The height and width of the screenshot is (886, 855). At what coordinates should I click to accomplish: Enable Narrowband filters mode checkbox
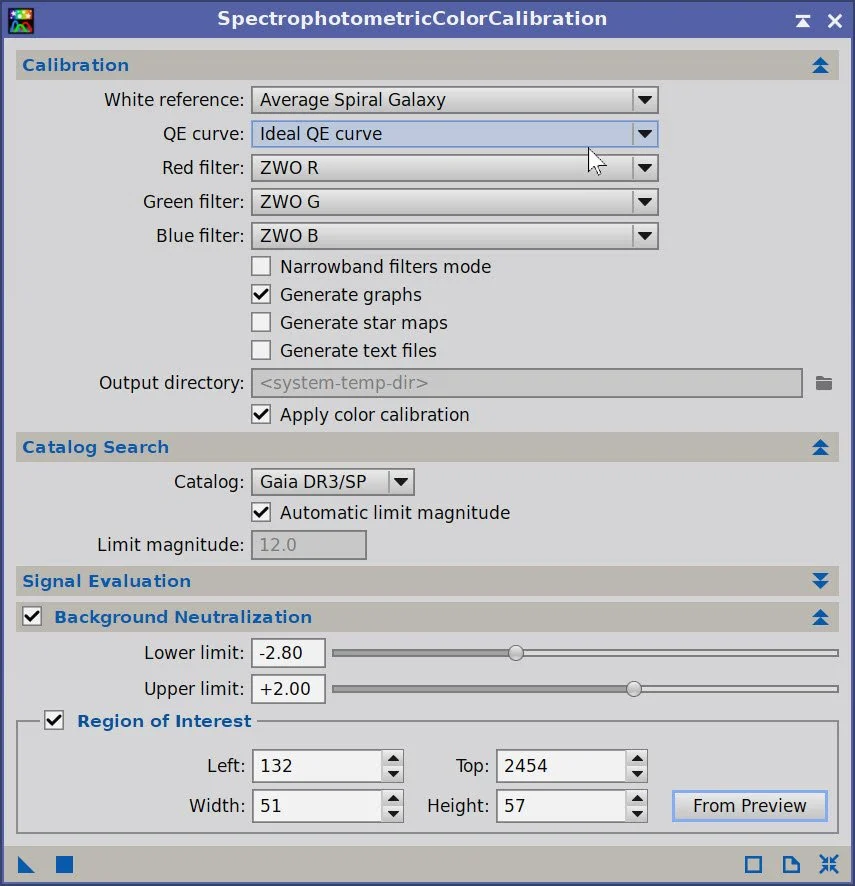click(261, 266)
